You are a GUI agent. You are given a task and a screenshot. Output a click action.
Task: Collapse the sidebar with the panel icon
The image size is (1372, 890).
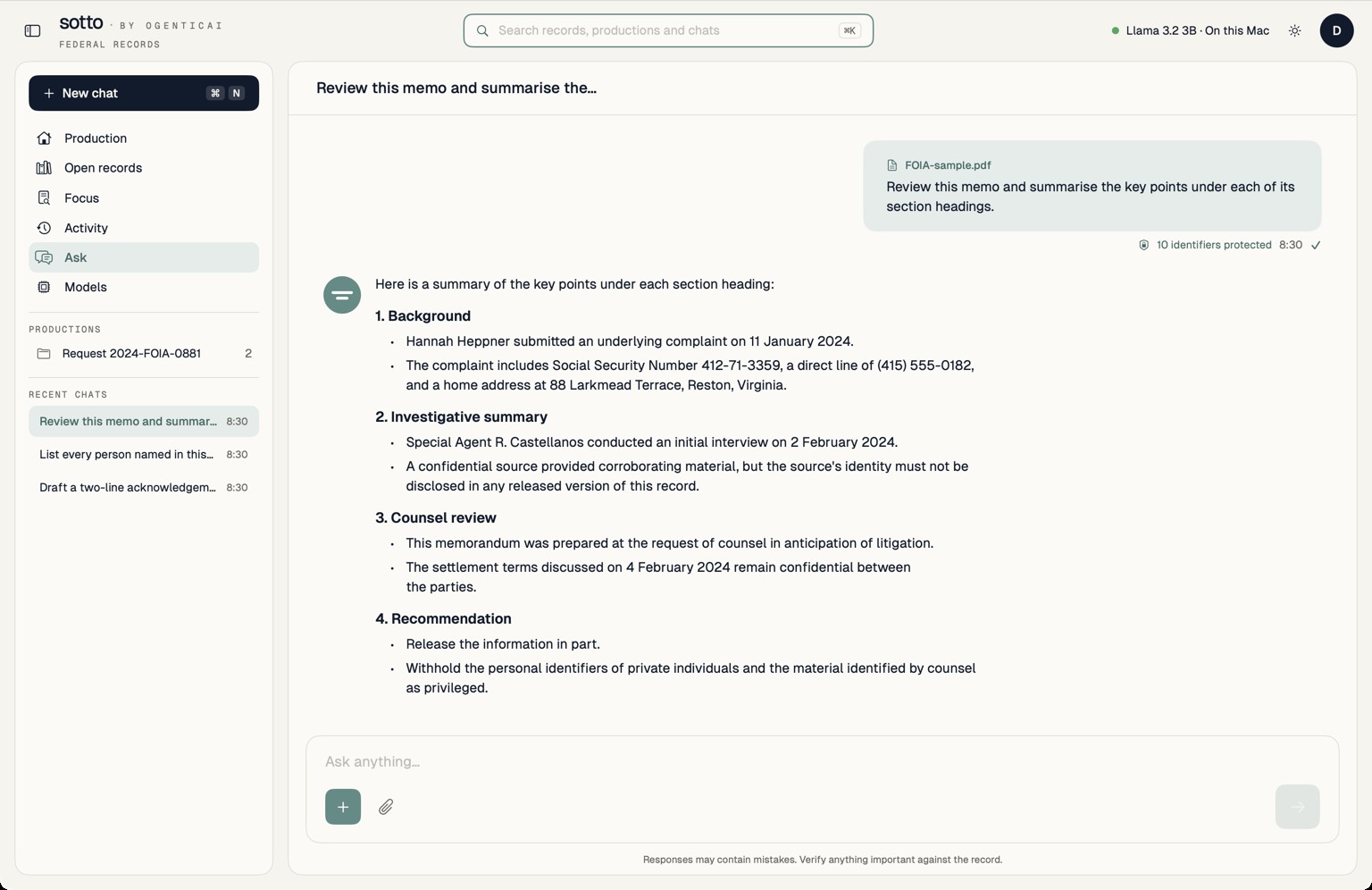(32, 30)
